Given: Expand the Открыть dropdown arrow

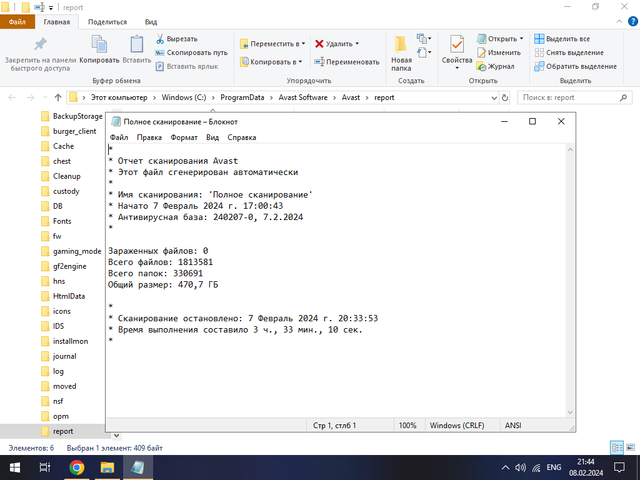Looking at the screenshot, I should click(x=521, y=39).
